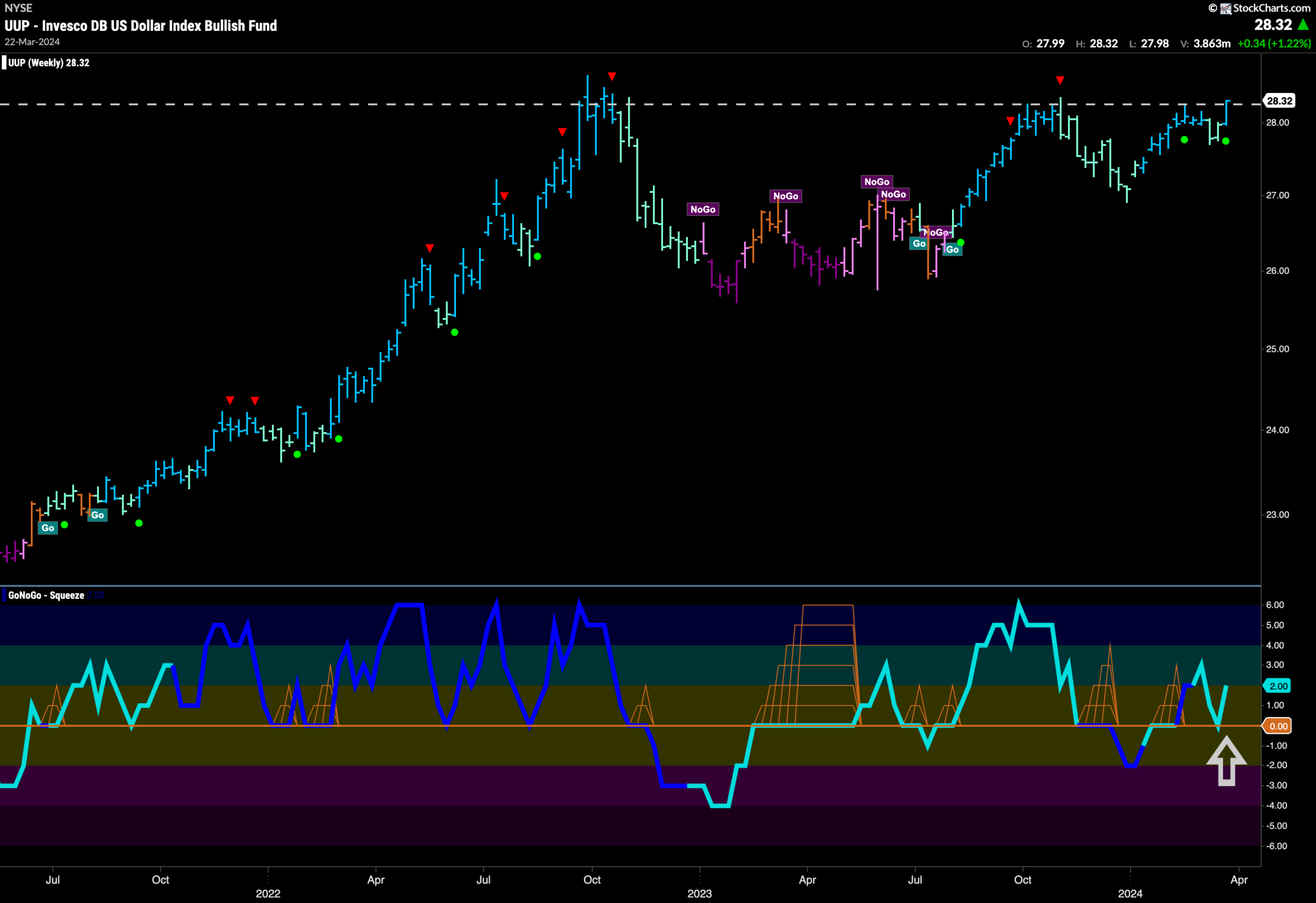This screenshot has height=903, width=1316.
Task: Click the 2023 year marker on time axis
Action: 699,893
